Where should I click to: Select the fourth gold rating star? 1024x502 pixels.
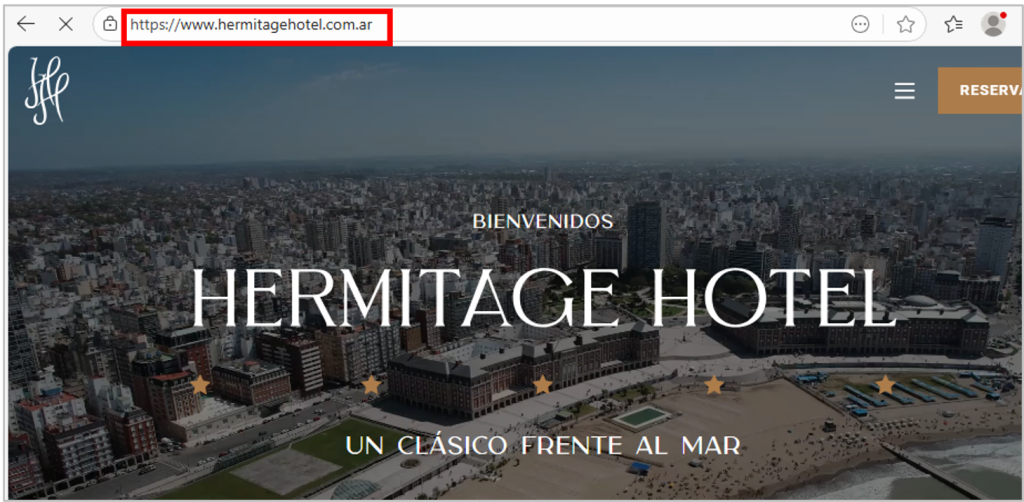tap(714, 385)
